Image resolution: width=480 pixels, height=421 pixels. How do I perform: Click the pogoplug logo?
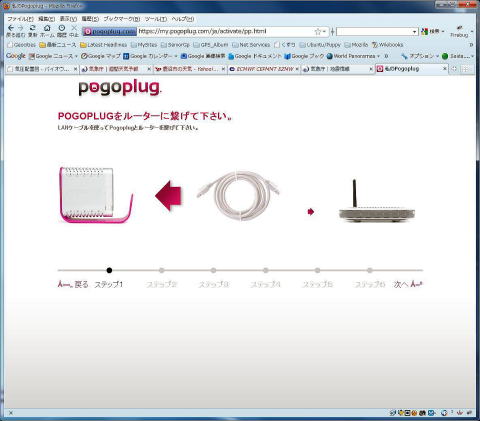coord(120,88)
